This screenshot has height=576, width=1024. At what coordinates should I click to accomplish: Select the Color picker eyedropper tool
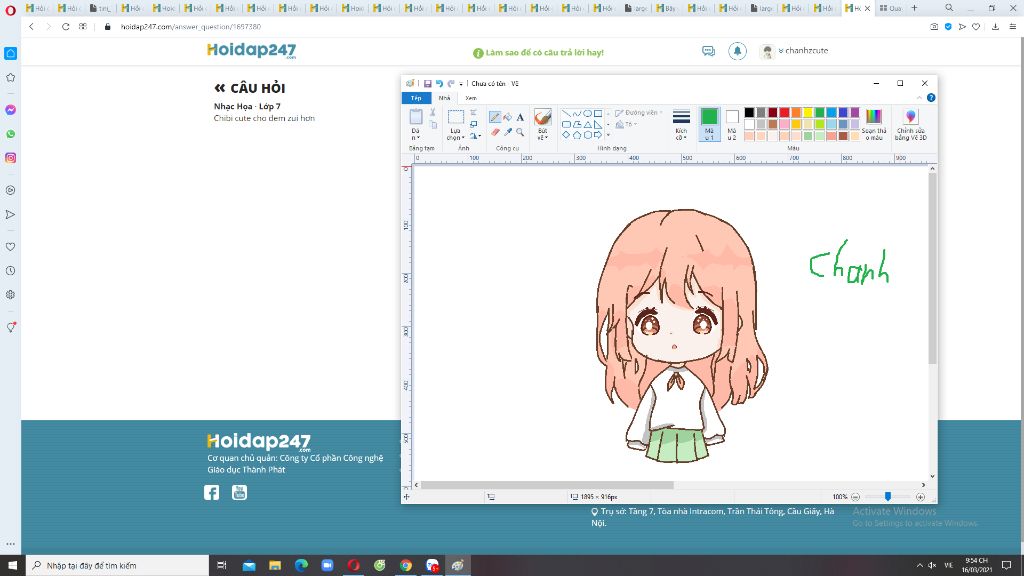[x=507, y=132]
